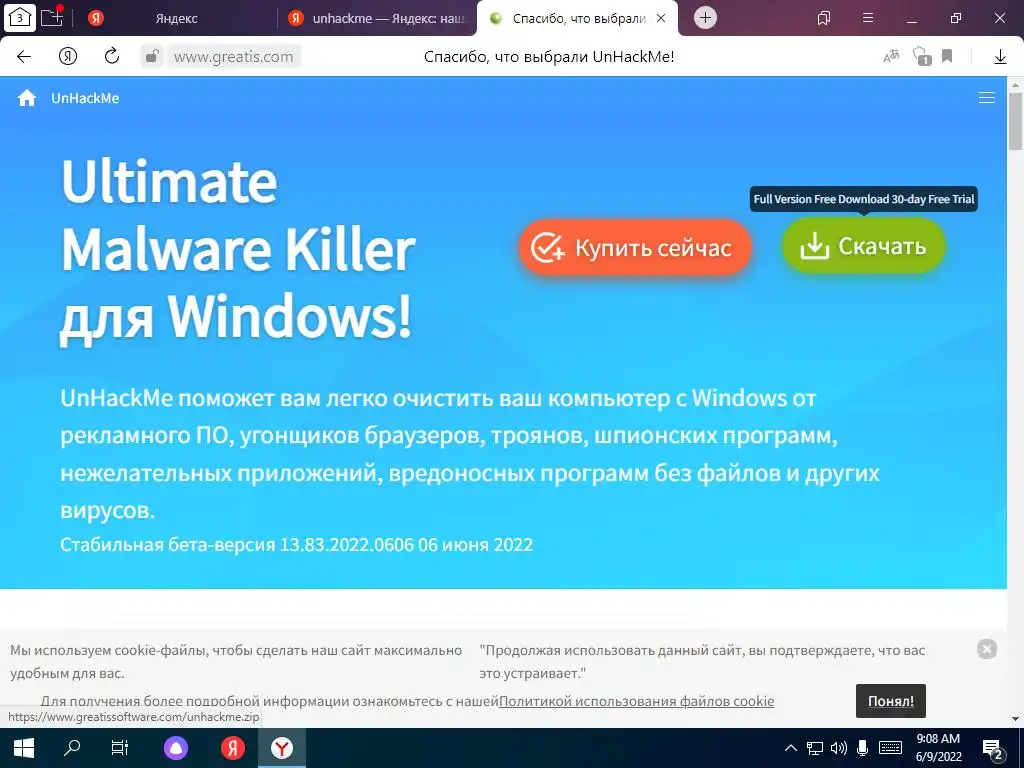Open the protection/extensions icon with badge
Viewport: 1024px width, 768px height.
[x=921, y=56]
